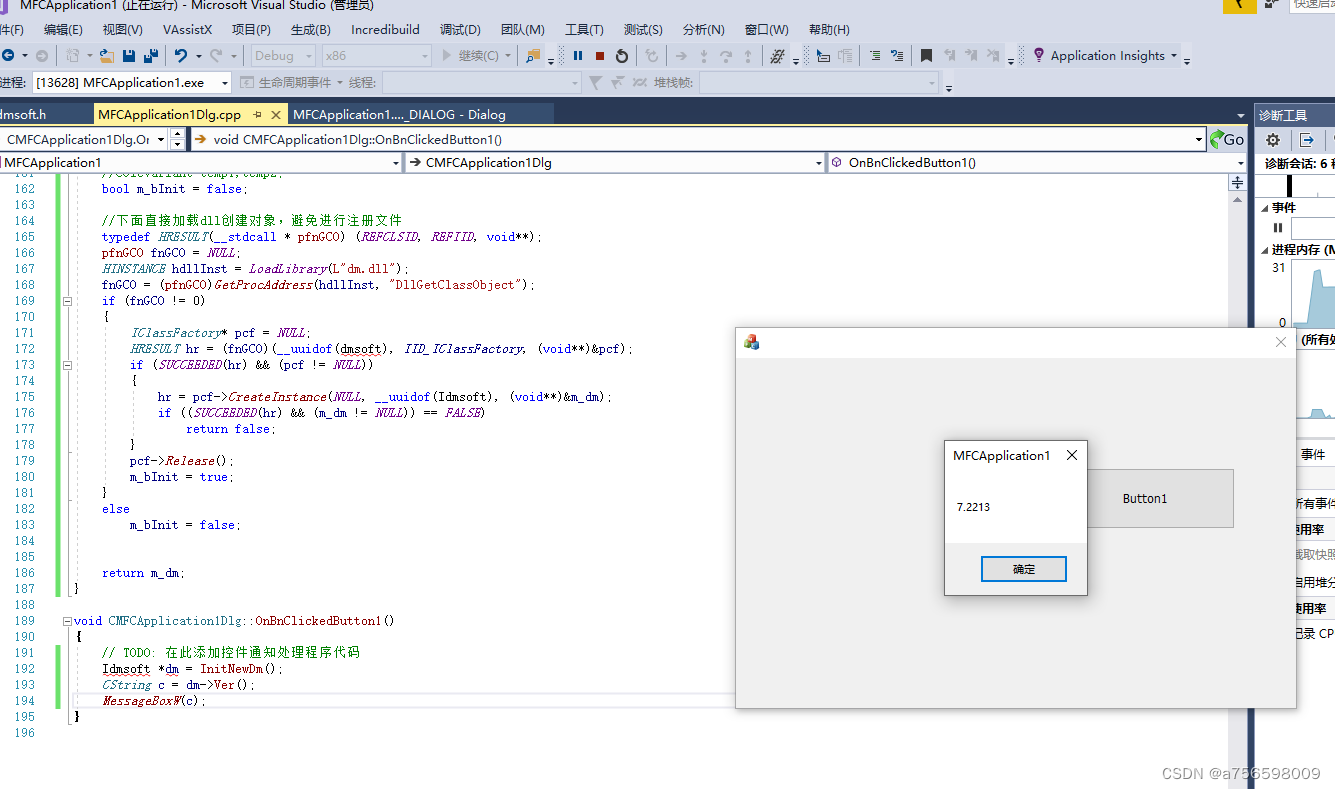
Task: Click 确定 in the message box
Action: pos(1024,569)
